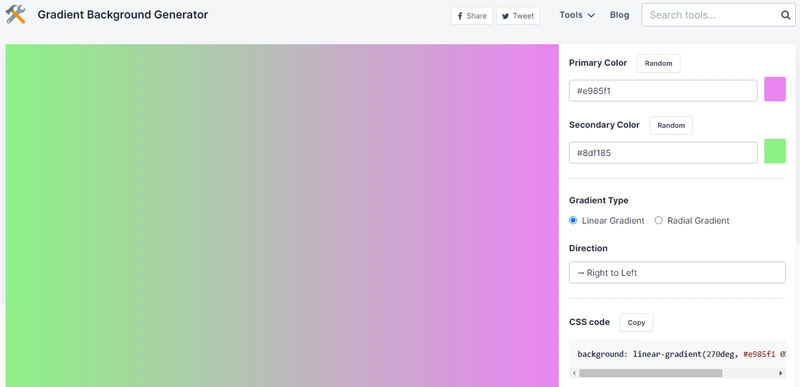The height and width of the screenshot is (387, 800).
Task: Randomize the Secondary Color
Action: 671,125
